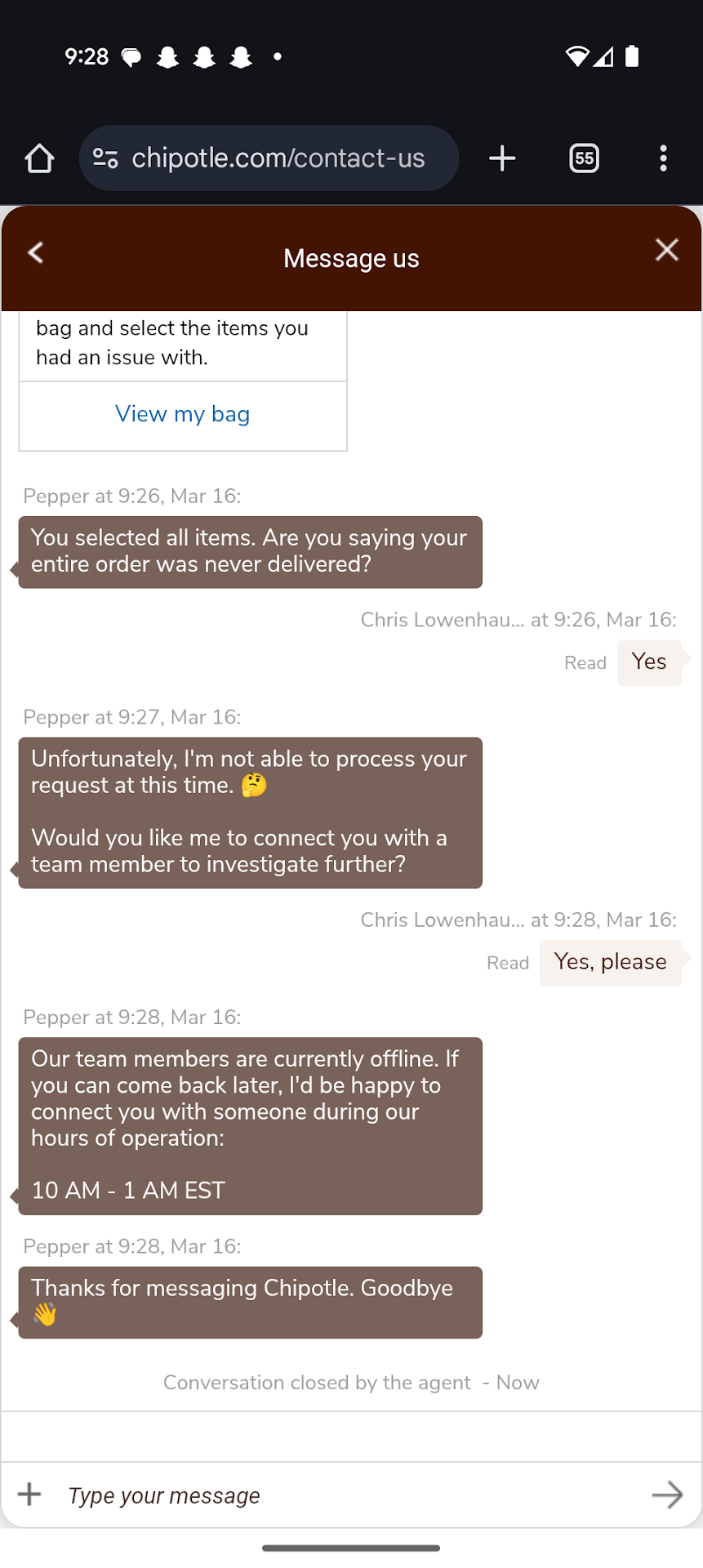This screenshot has width=703, height=1568.
Task: Open the View my bag link
Action: point(183,414)
